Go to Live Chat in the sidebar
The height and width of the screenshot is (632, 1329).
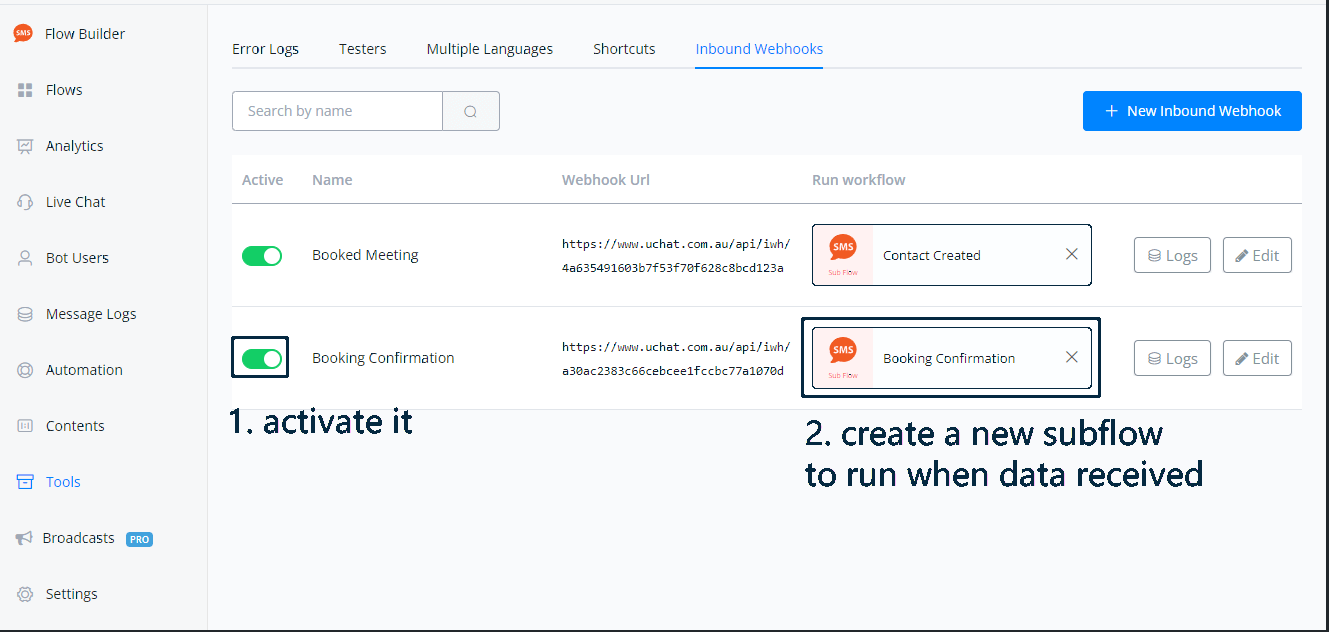pos(76,202)
